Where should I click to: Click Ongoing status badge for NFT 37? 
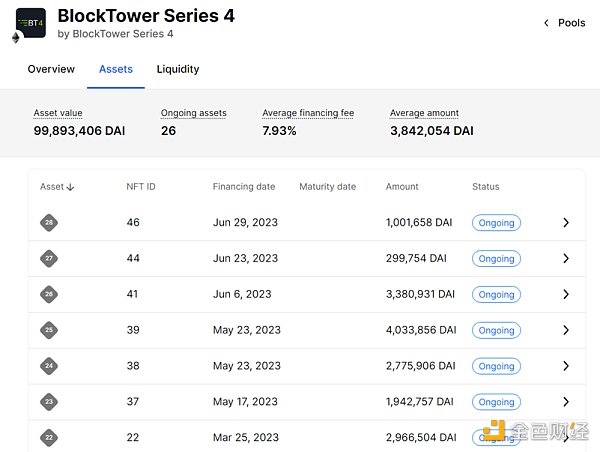pos(496,402)
